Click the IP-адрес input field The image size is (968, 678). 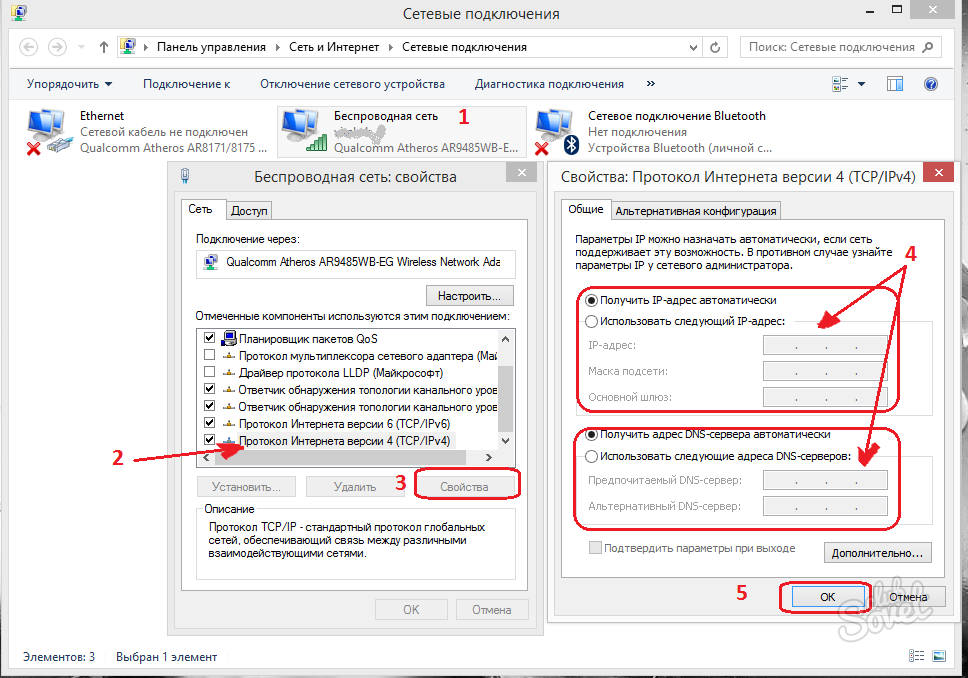pos(825,345)
